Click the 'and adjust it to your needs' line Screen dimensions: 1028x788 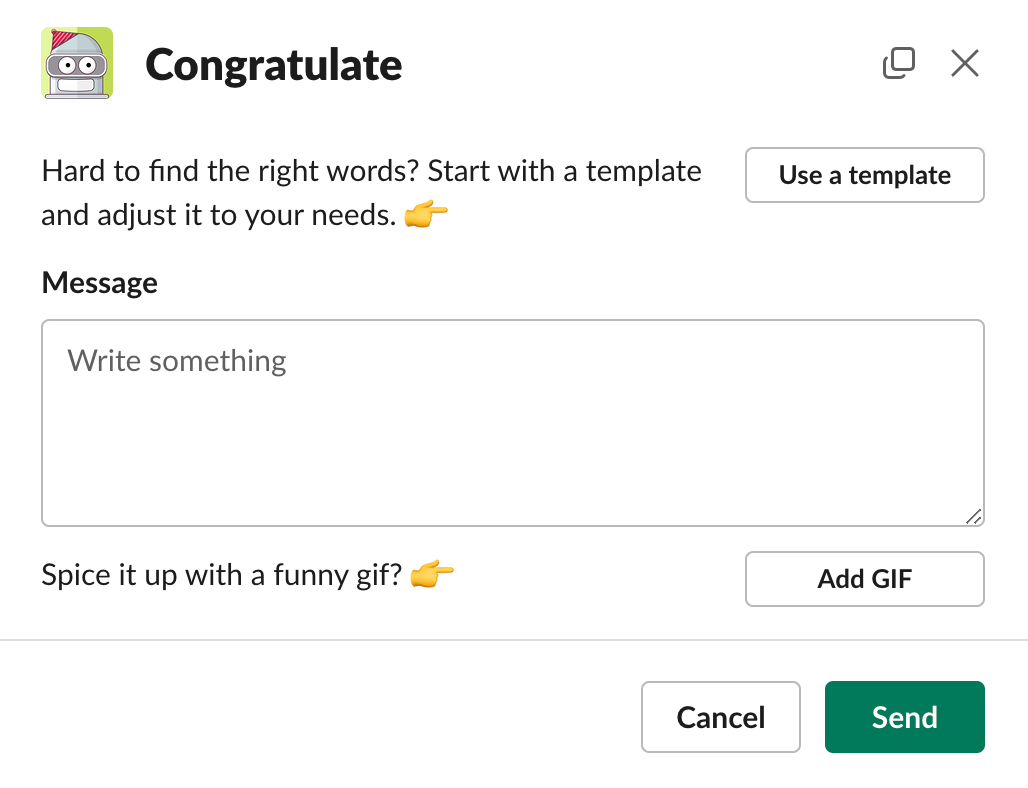[x=218, y=215]
